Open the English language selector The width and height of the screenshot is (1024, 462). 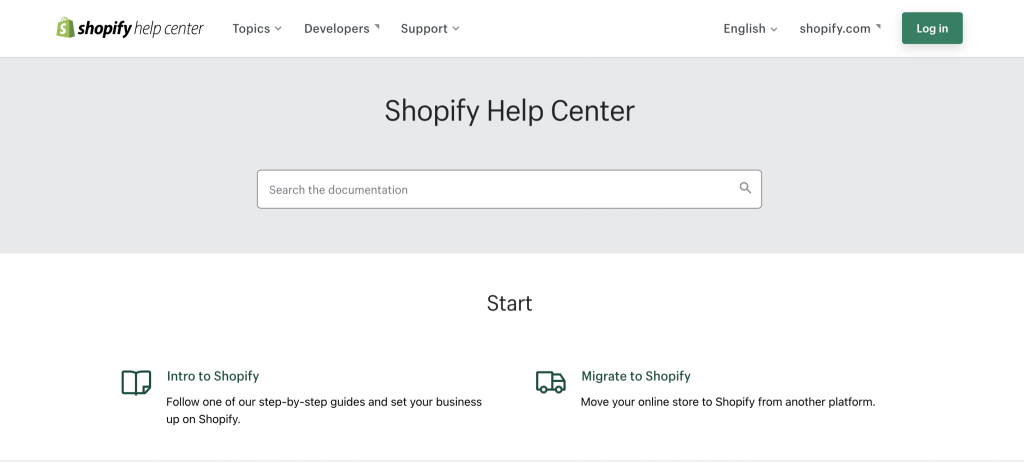[750, 29]
